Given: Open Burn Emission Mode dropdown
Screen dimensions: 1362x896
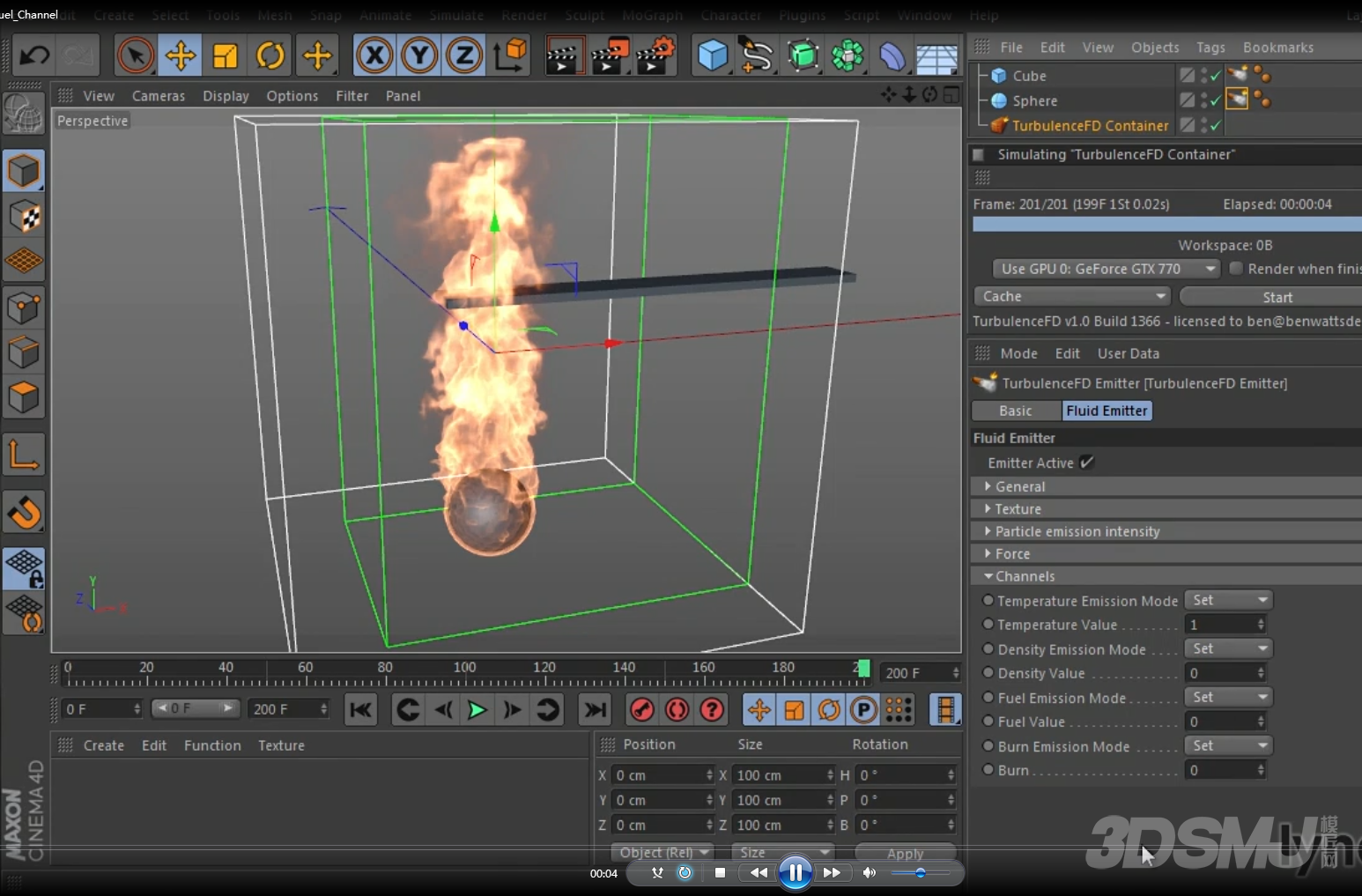Looking at the screenshot, I should pos(1229,745).
